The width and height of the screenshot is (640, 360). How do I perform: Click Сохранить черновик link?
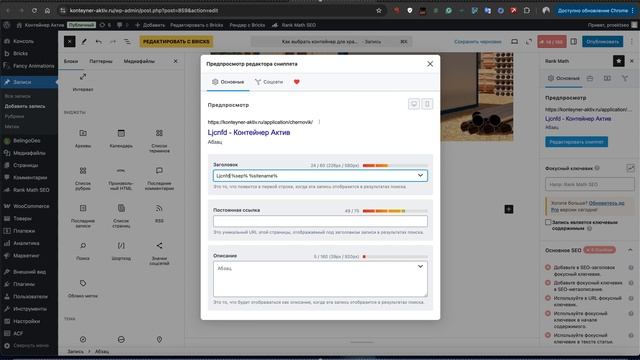pos(478,42)
